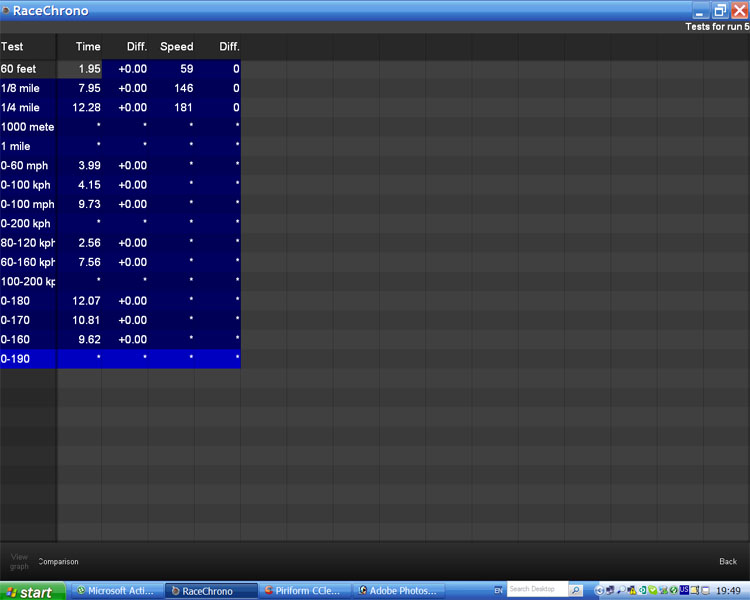Restore down the RaceChrono window
The height and width of the screenshot is (600, 750).
[x=719, y=11]
